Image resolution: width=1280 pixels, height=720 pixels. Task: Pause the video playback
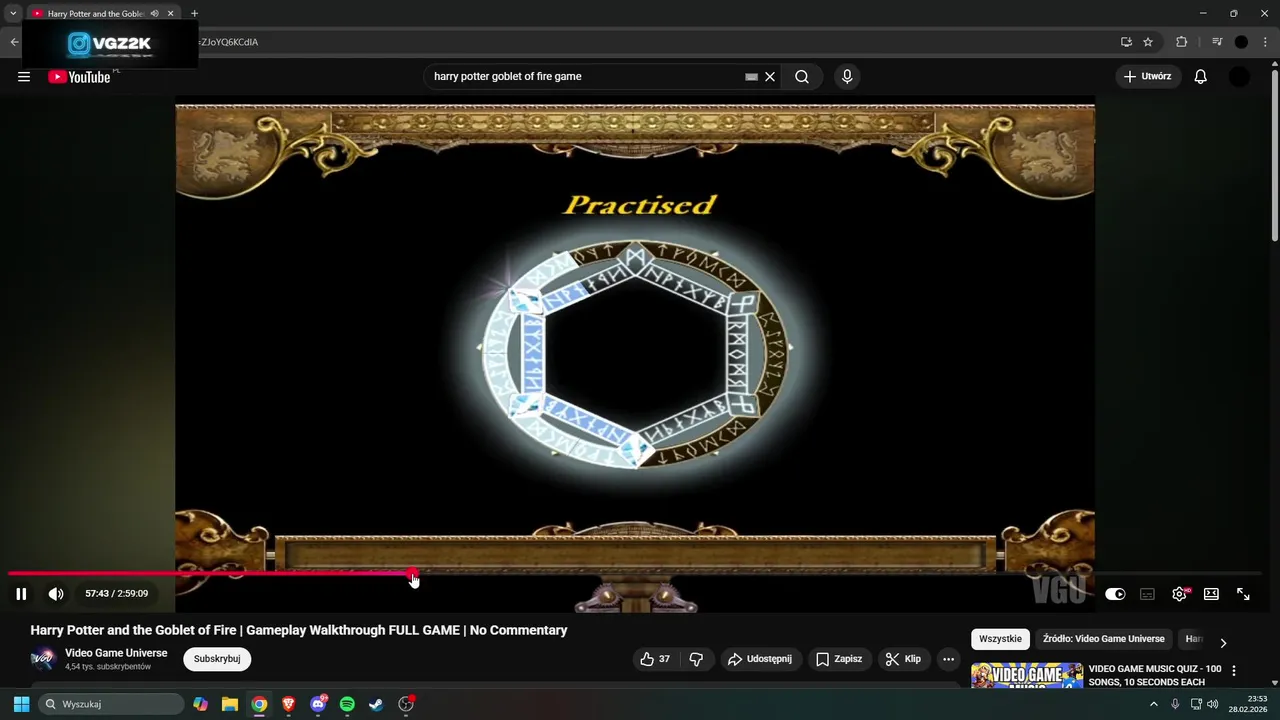click(x=21, y=594)
